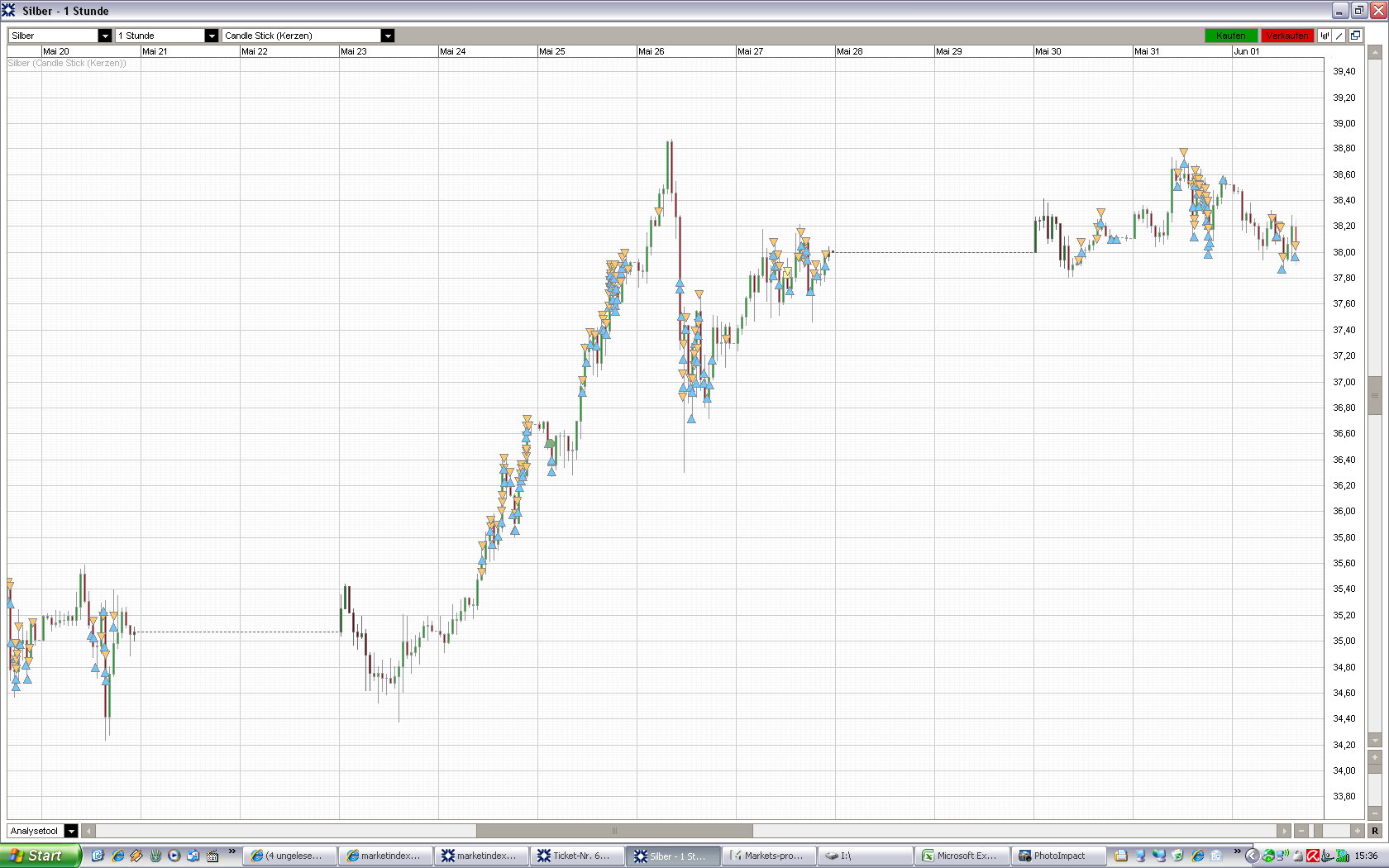Zoom out vertical price scale minus button
1389x868 pixels.
coord(1375,813)
